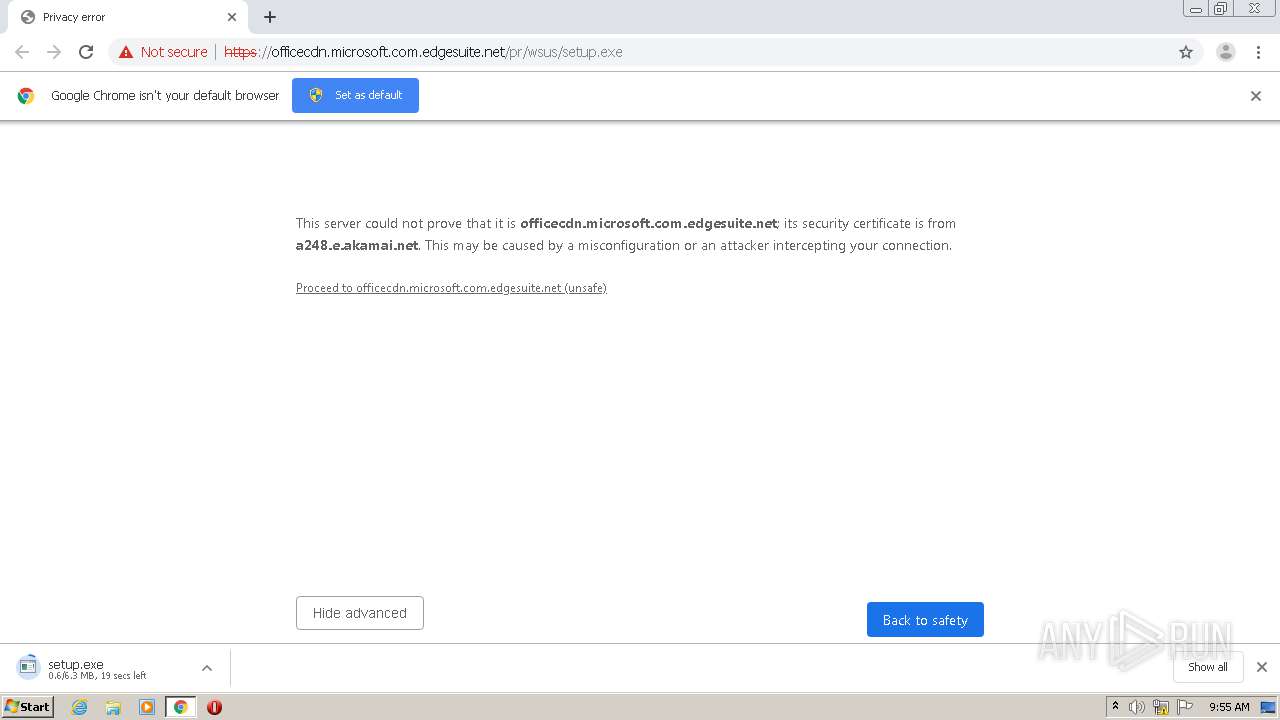The width and height of the screenshot is (1280, 720).
Task: Click the browser forward arrow
Action: [54, 52]
